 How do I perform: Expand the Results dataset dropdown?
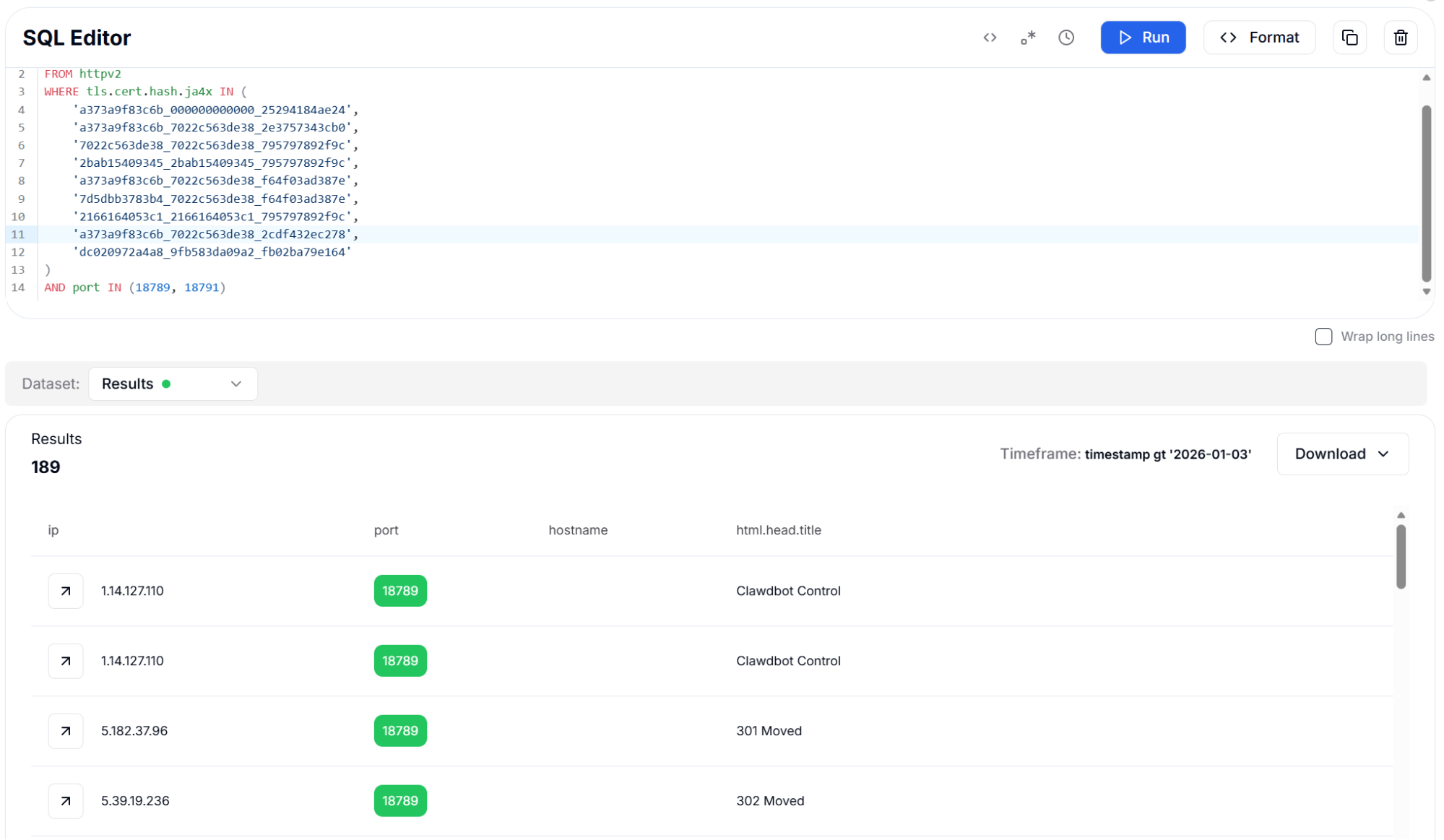[173, 384]
